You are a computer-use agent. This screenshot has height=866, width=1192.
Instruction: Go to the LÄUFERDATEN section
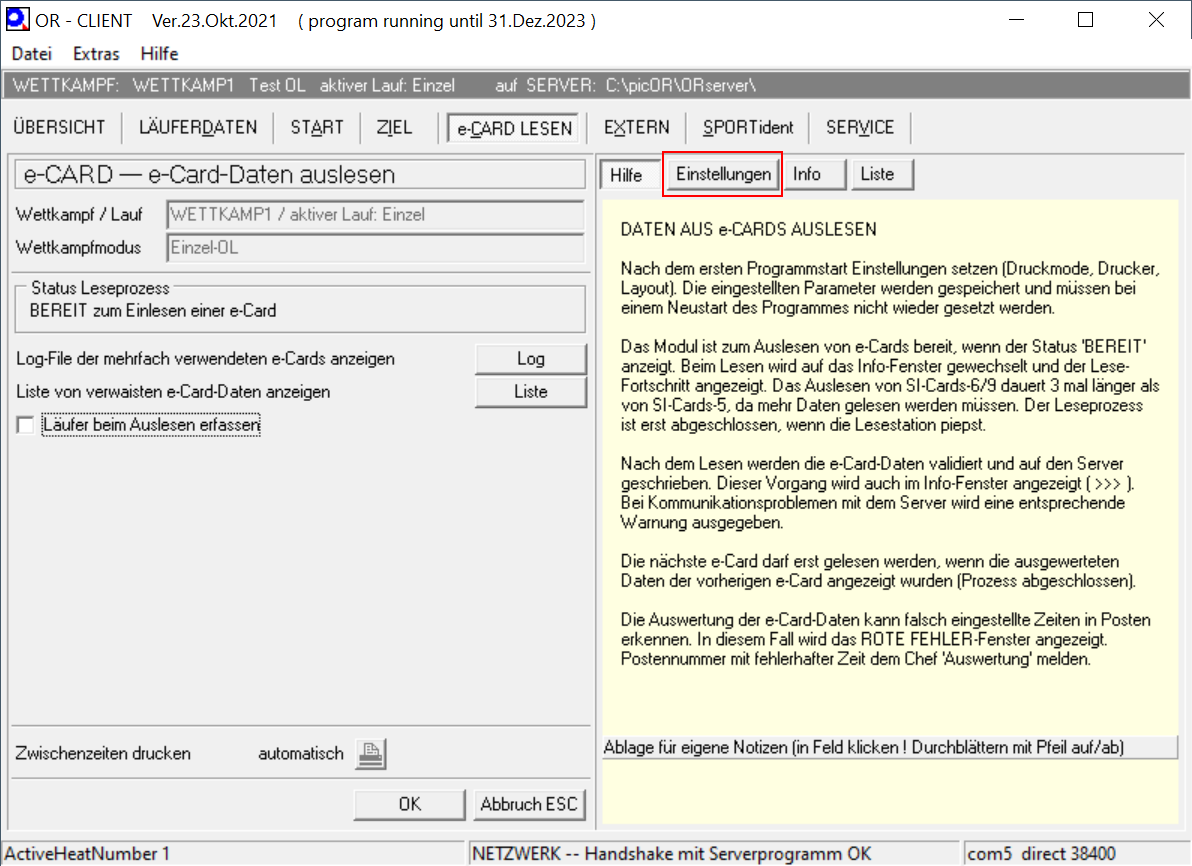point(198,127)
